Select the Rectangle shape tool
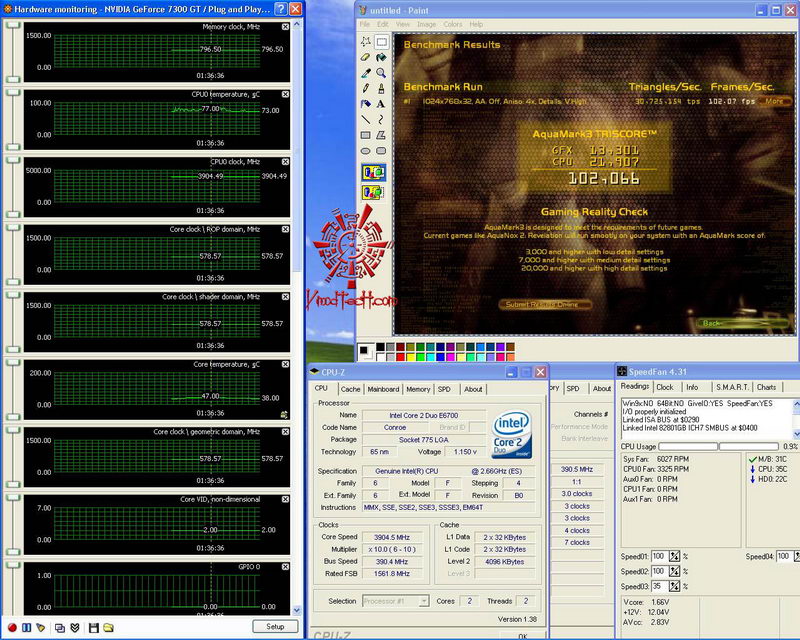This screenshot has height=640, width=800. tap(366, 135)
